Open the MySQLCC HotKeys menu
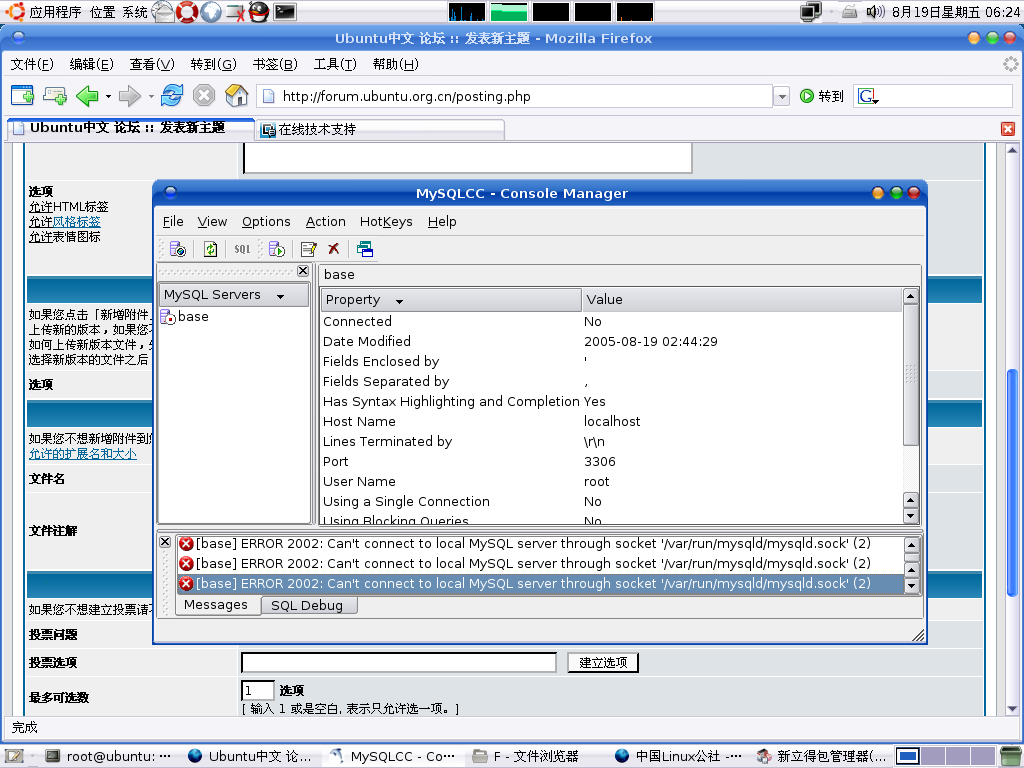The width and height of the screenshot is (1024, 768). [x=386, y=221]
